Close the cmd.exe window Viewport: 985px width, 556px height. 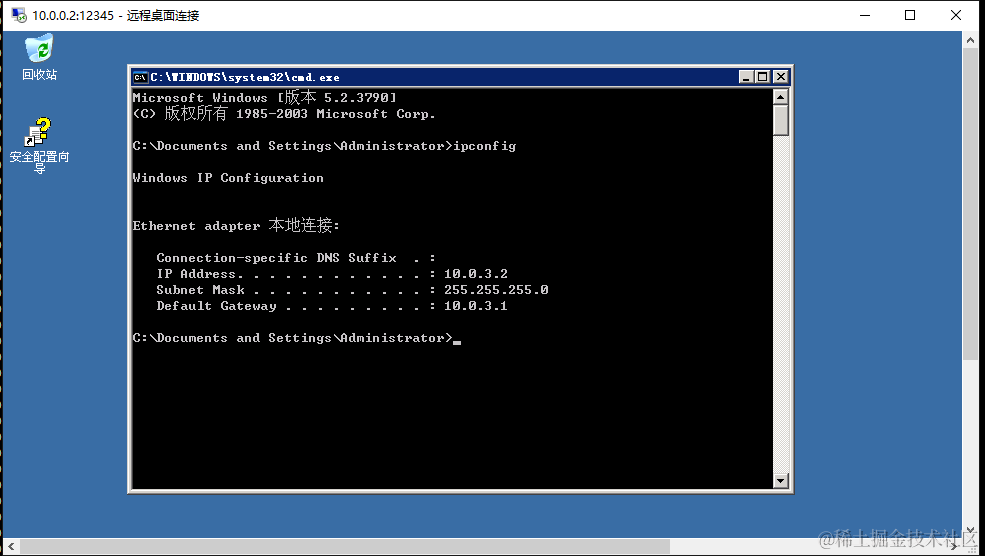tap(780, 77)
